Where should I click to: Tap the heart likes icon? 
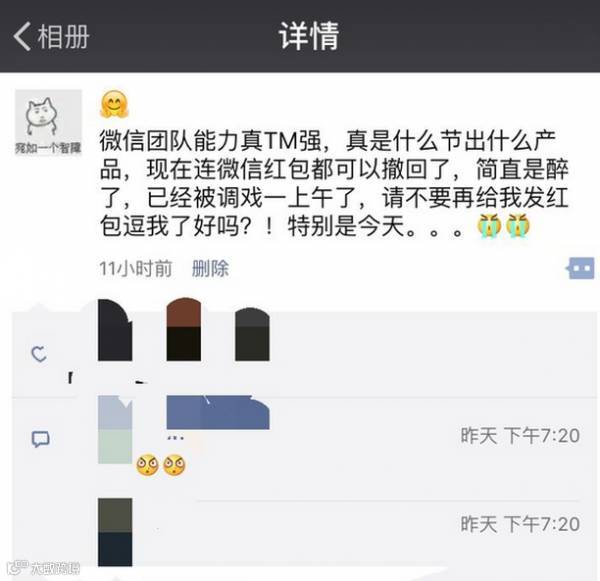[39, 354]
